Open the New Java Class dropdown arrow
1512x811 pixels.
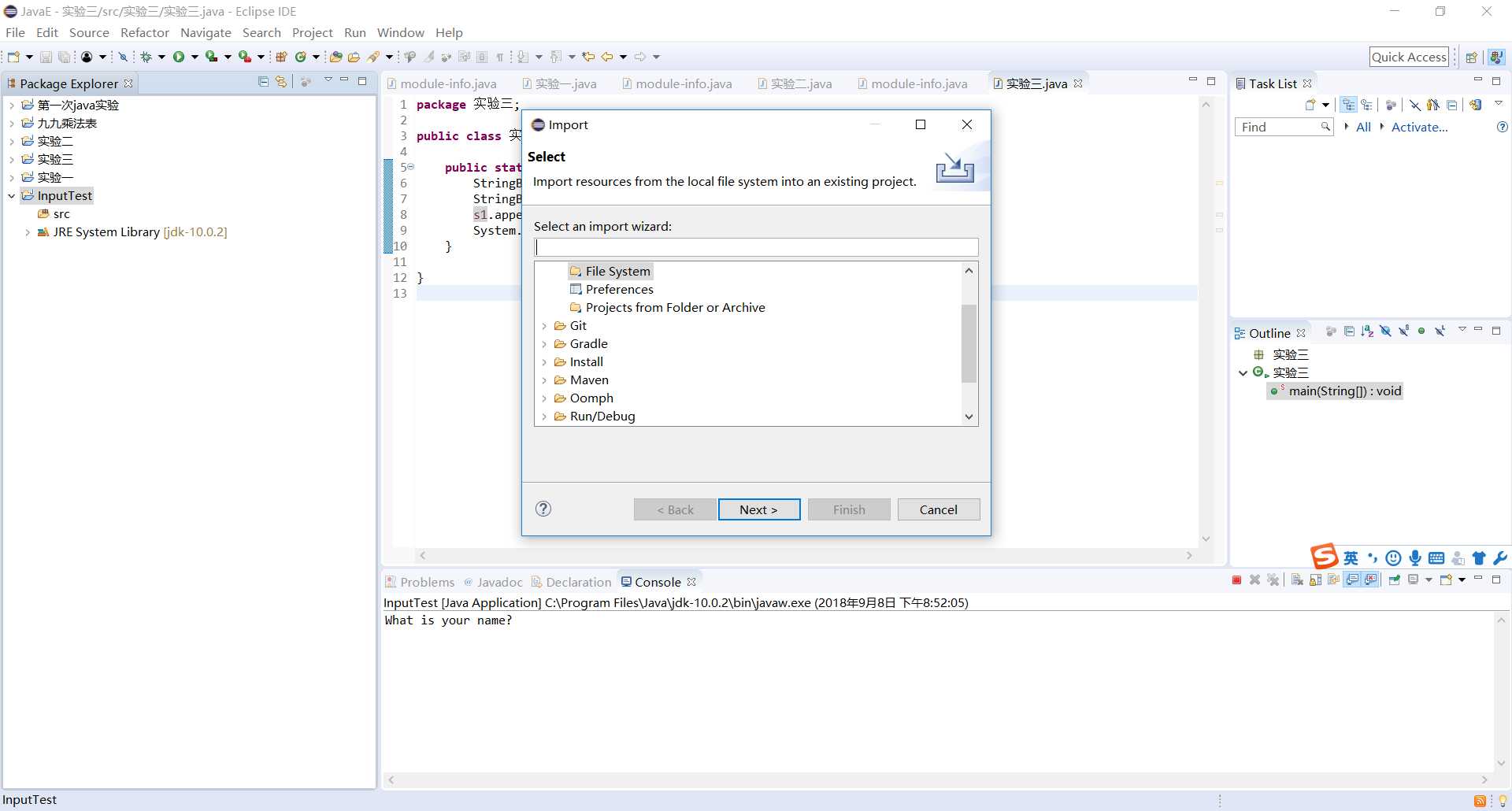coord(316,57)
